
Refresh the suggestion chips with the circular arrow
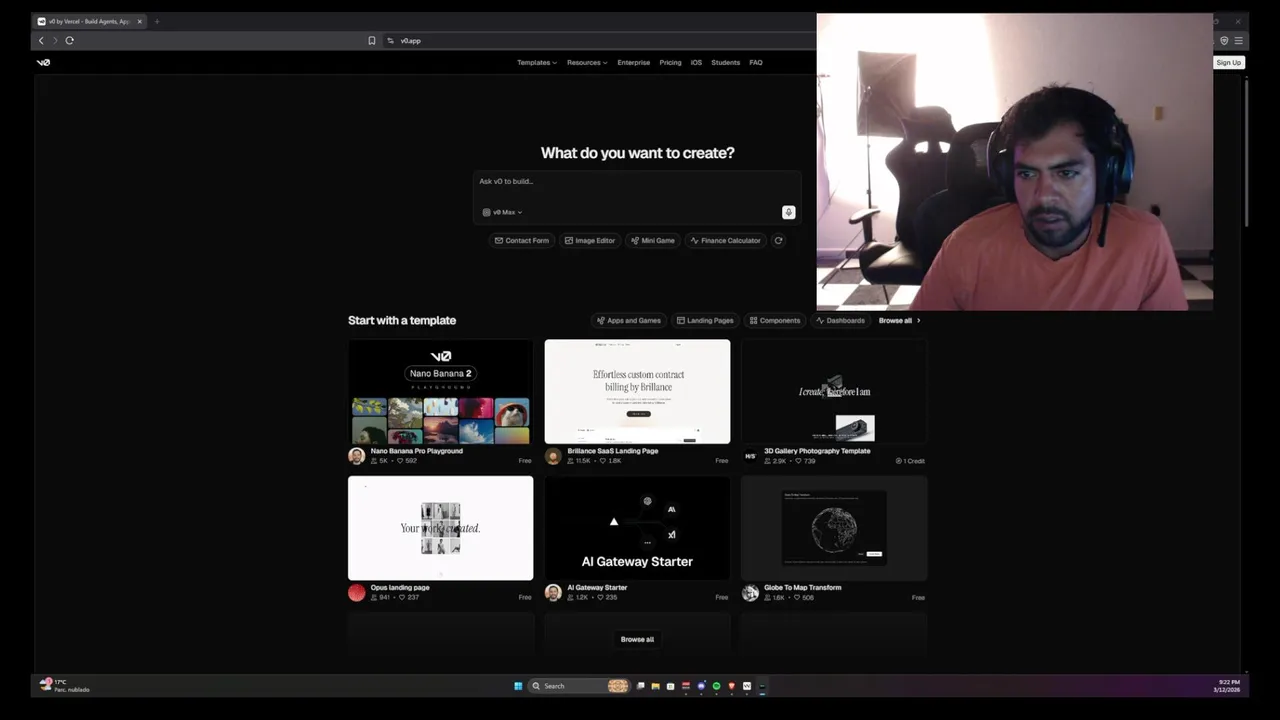click(x=778, y=240)
